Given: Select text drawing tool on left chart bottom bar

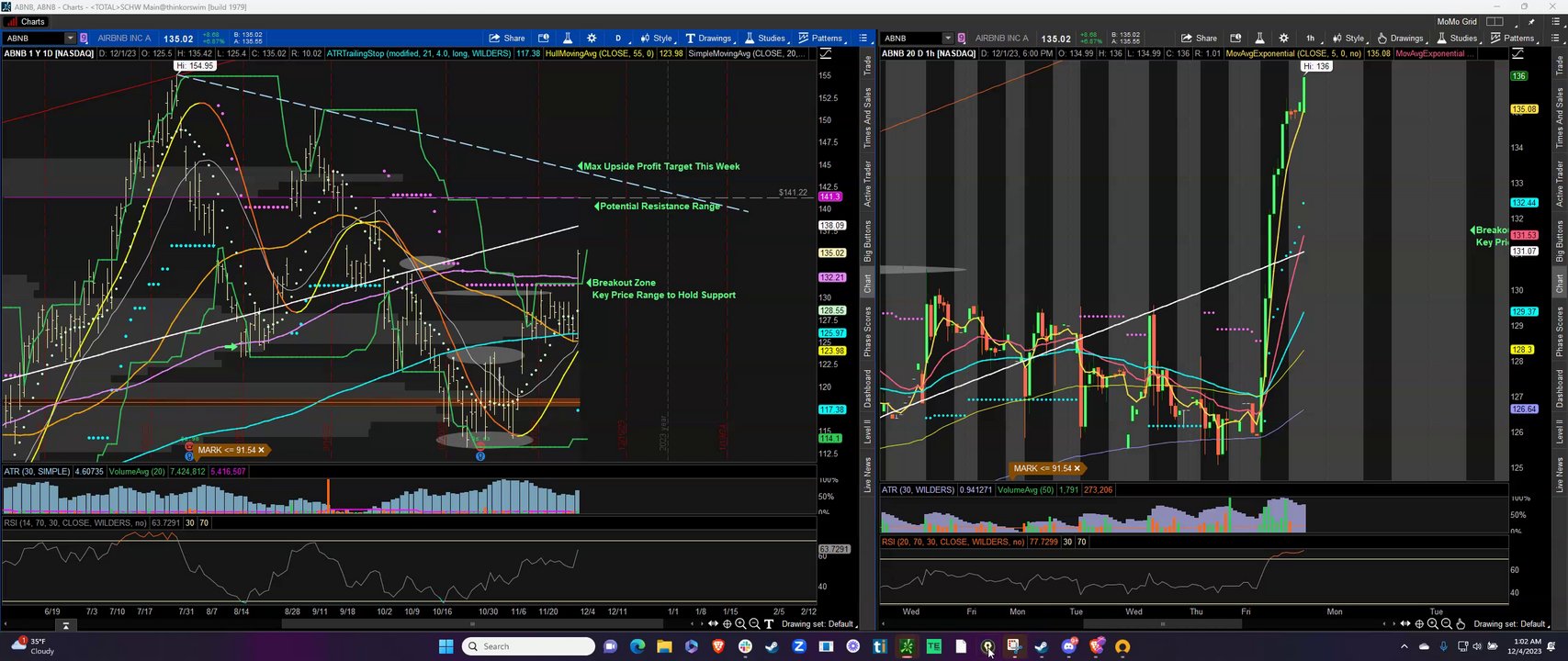Looking at the screenshot, I should tap(769, 624).
